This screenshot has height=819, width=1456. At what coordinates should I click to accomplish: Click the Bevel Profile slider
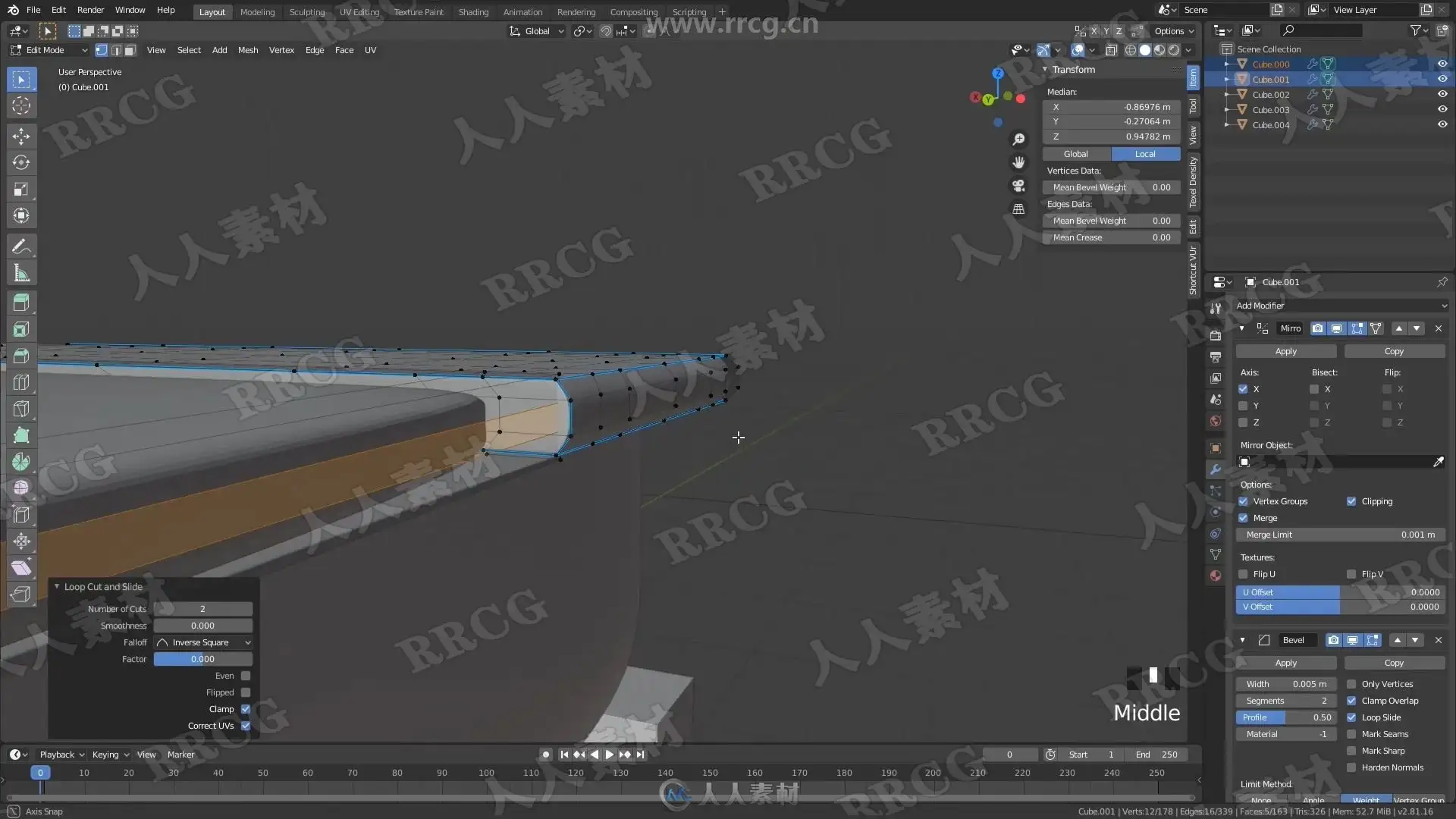(x=1286, y=717)
